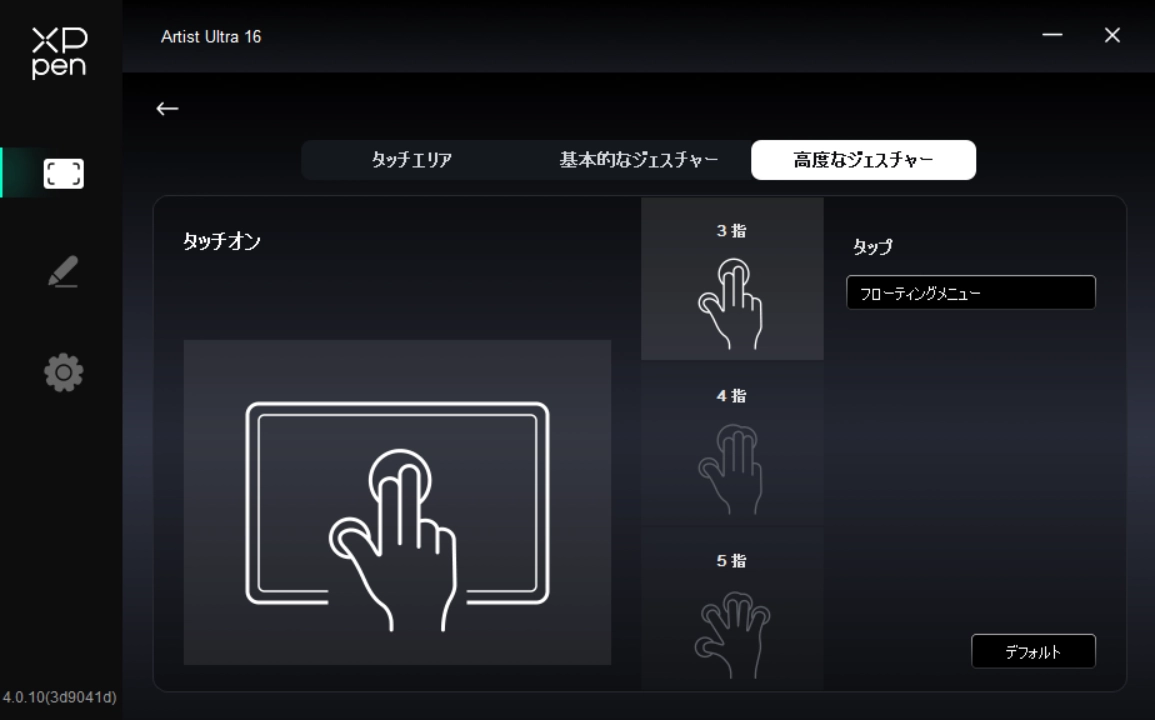
Task: Select the 3指 three-finger gesture icon
Action: click(732, 289)
